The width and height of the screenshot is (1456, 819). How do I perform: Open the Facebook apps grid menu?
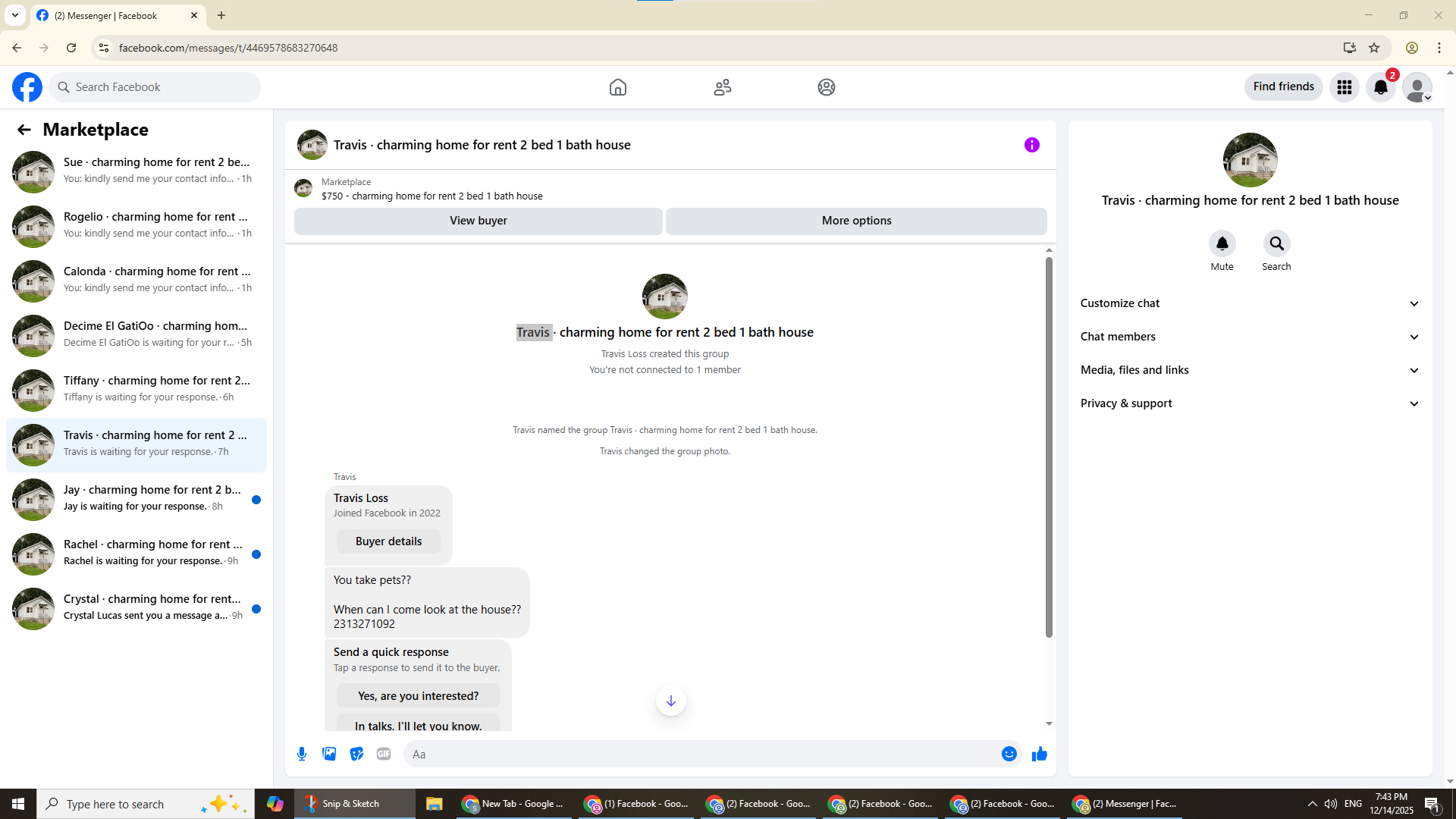pos(1344,87)
